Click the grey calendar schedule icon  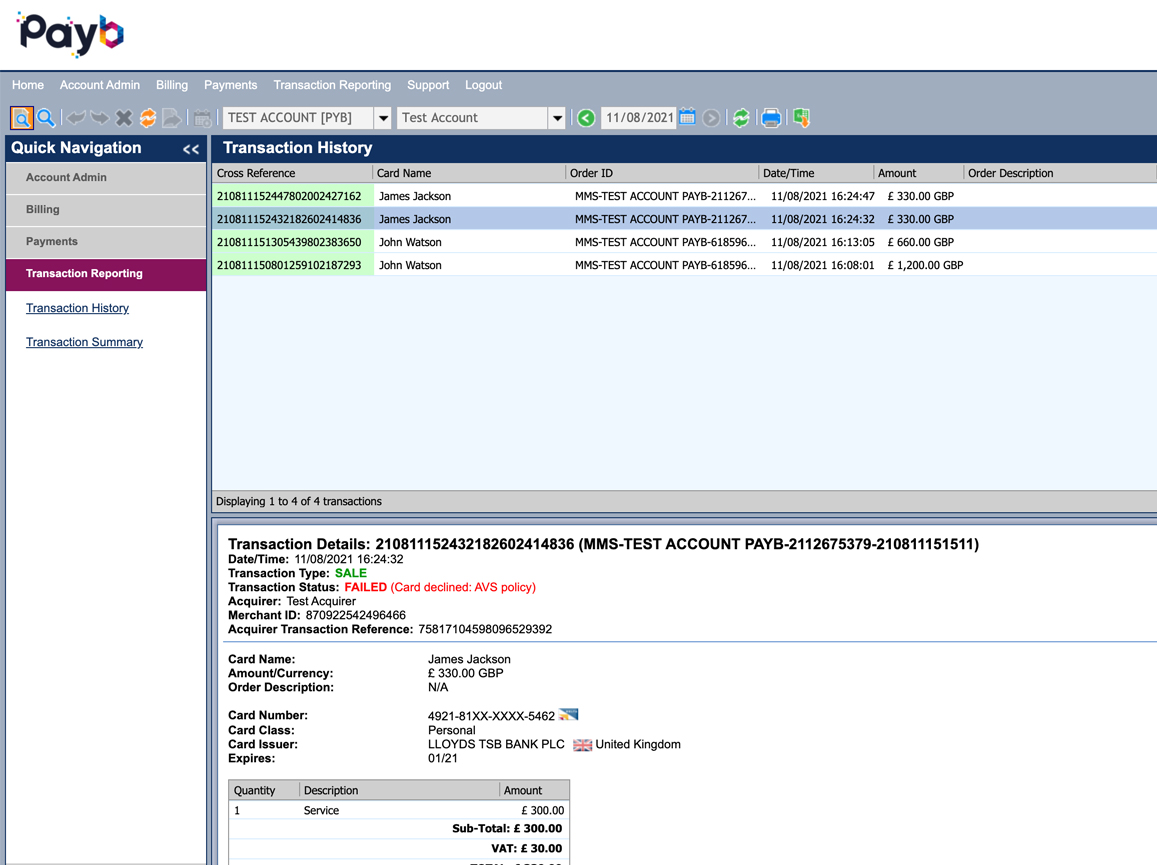pyautogui.click(x=203, y=117)
